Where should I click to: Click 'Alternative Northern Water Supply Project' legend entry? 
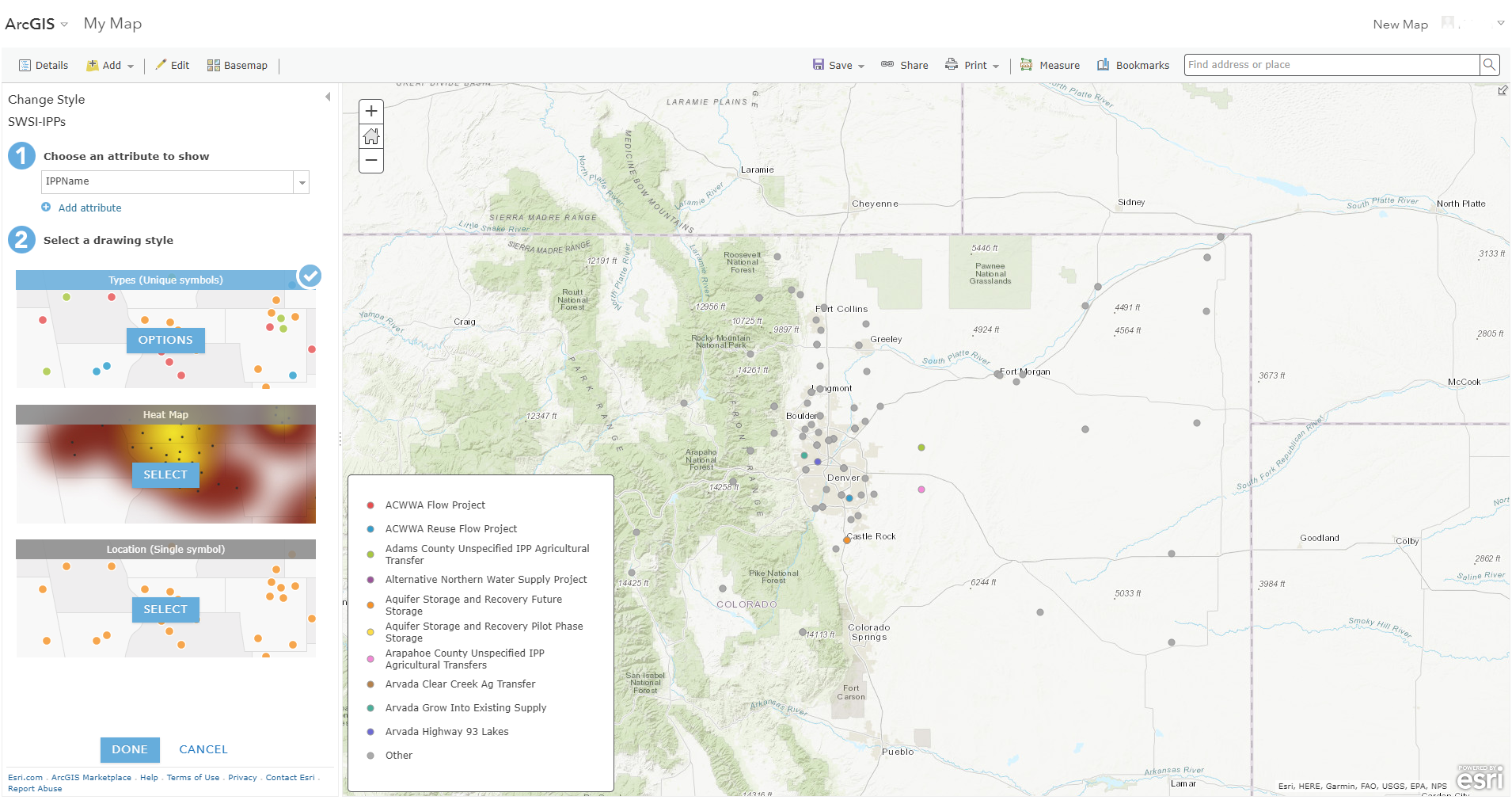(x=486, y=580)
